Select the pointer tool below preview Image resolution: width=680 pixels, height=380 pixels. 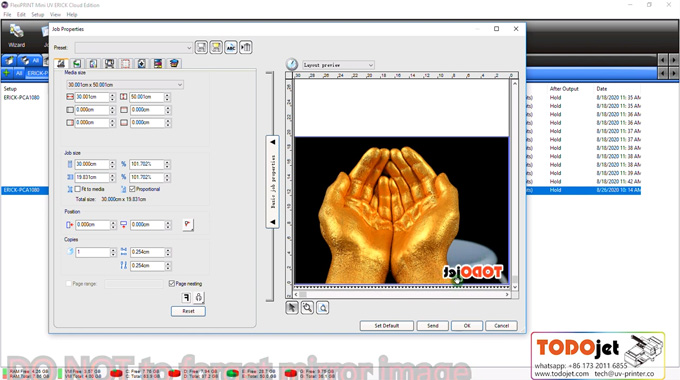coord(292,308)
